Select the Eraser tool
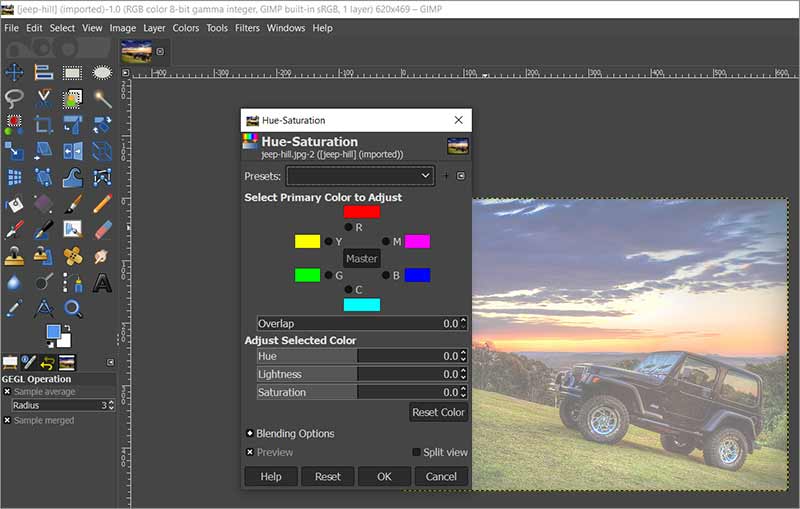This screenshot has width=800, height=509. click(x=102, y=230)
